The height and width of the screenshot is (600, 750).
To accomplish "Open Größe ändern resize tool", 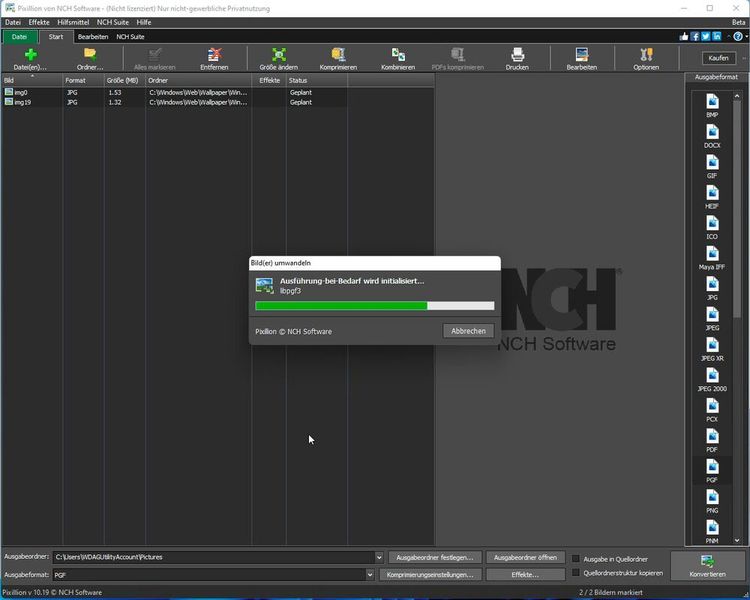I will (278, 59).
